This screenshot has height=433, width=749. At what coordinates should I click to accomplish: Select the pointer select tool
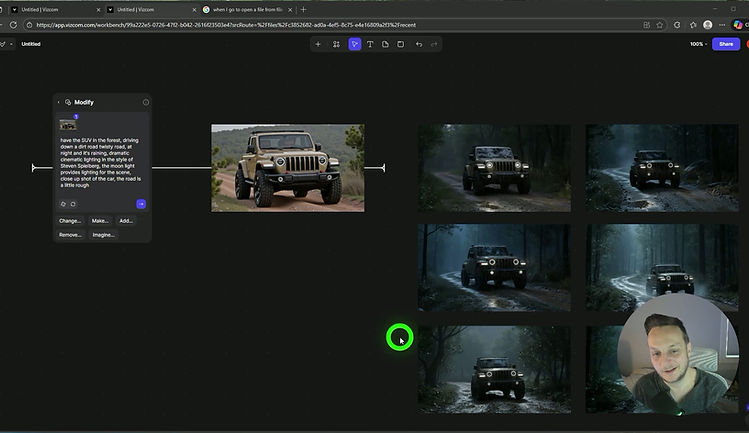tap(354, 44)
